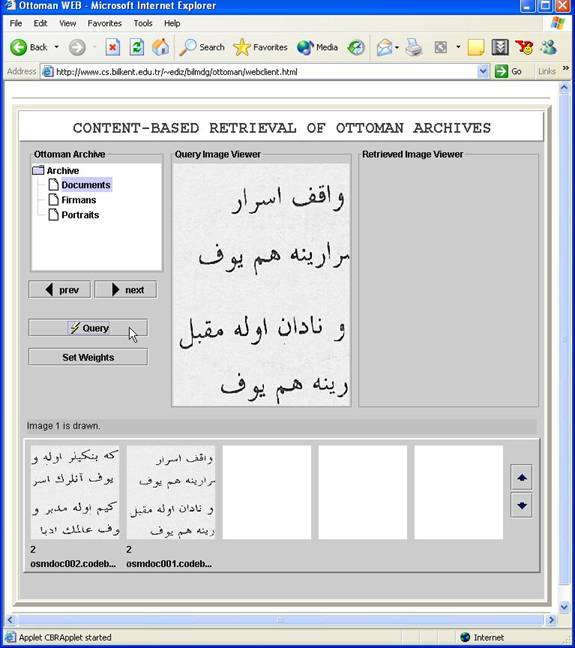
Task: Click the Back arrow icon
Action: pos(18,47)
